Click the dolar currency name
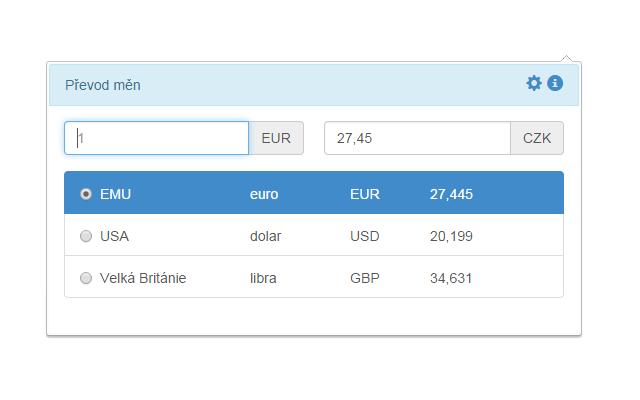Viewport: 640px width, 400px height. click(266, 236)
